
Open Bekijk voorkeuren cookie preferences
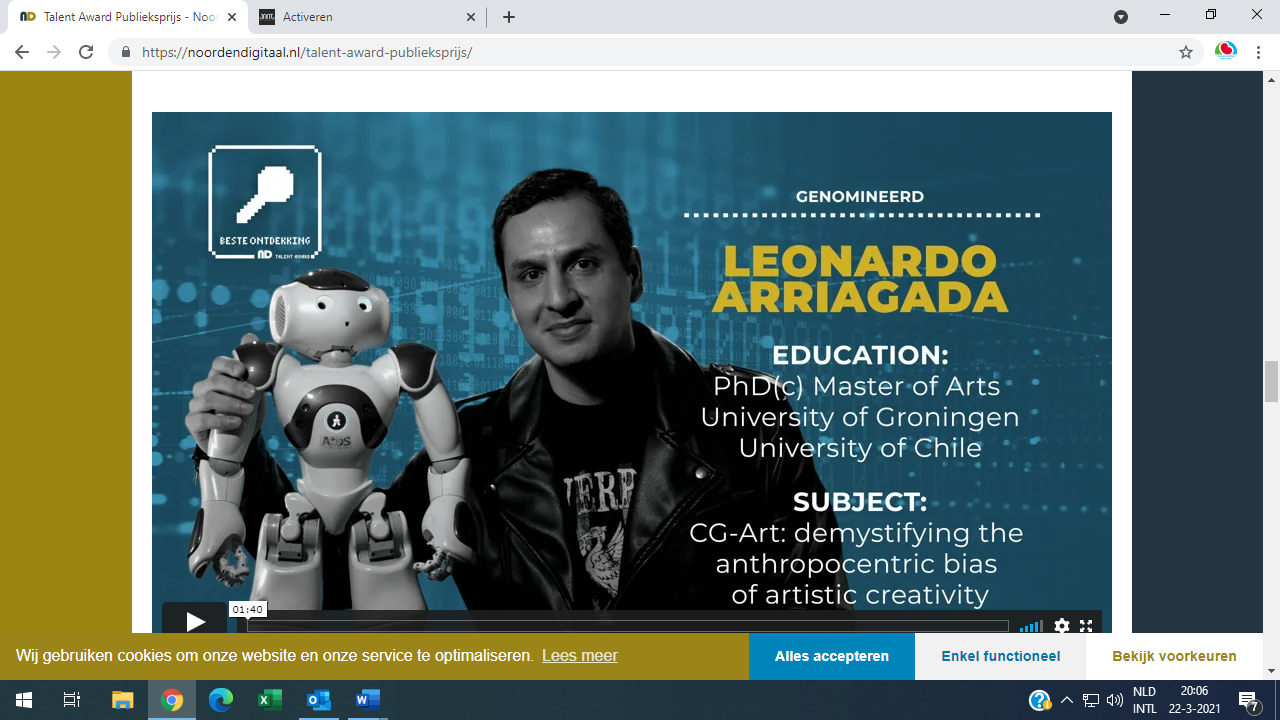point(1174,656)
